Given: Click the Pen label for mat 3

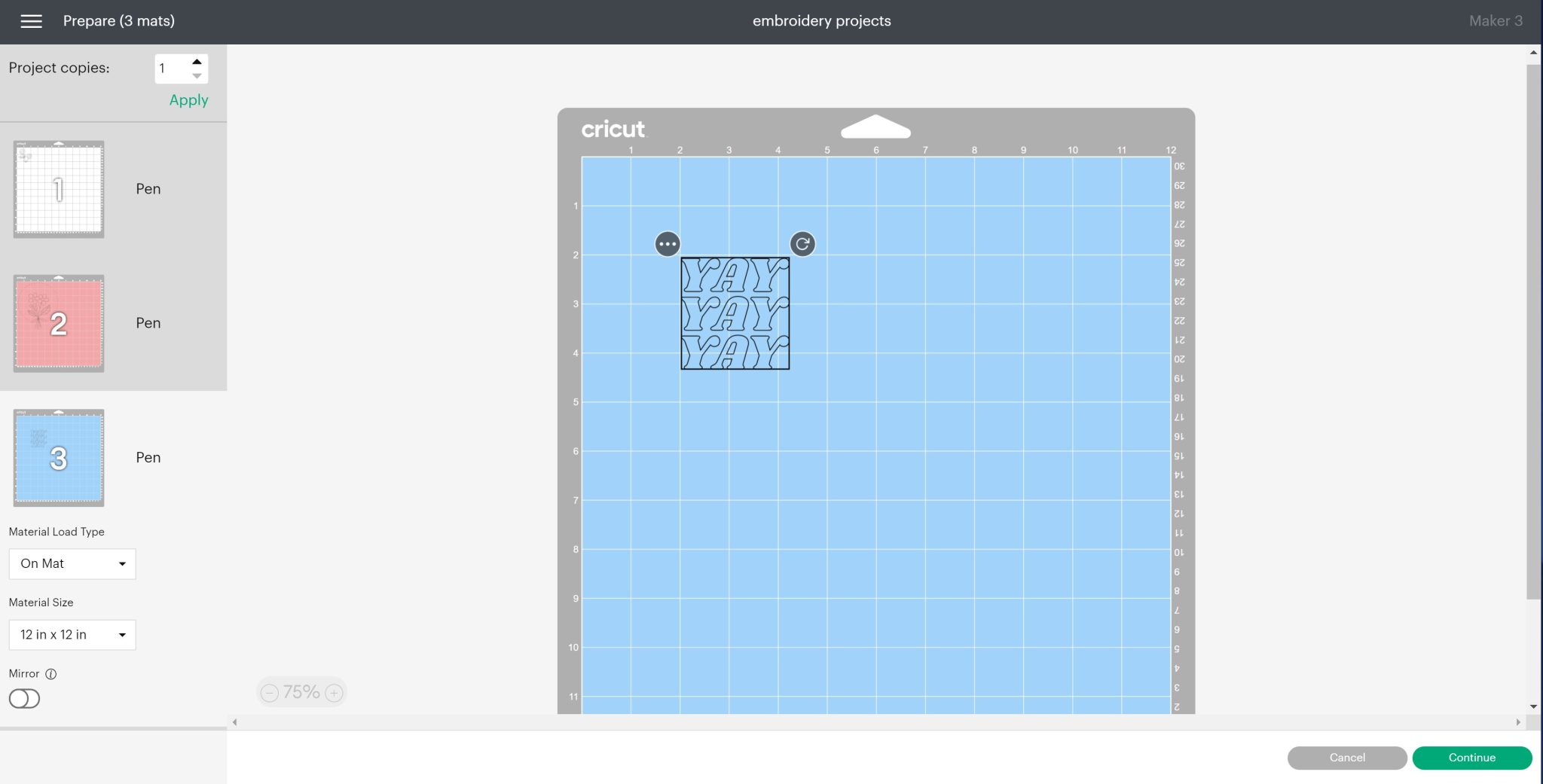Looking at the screenshot, I should click(148, 458).
